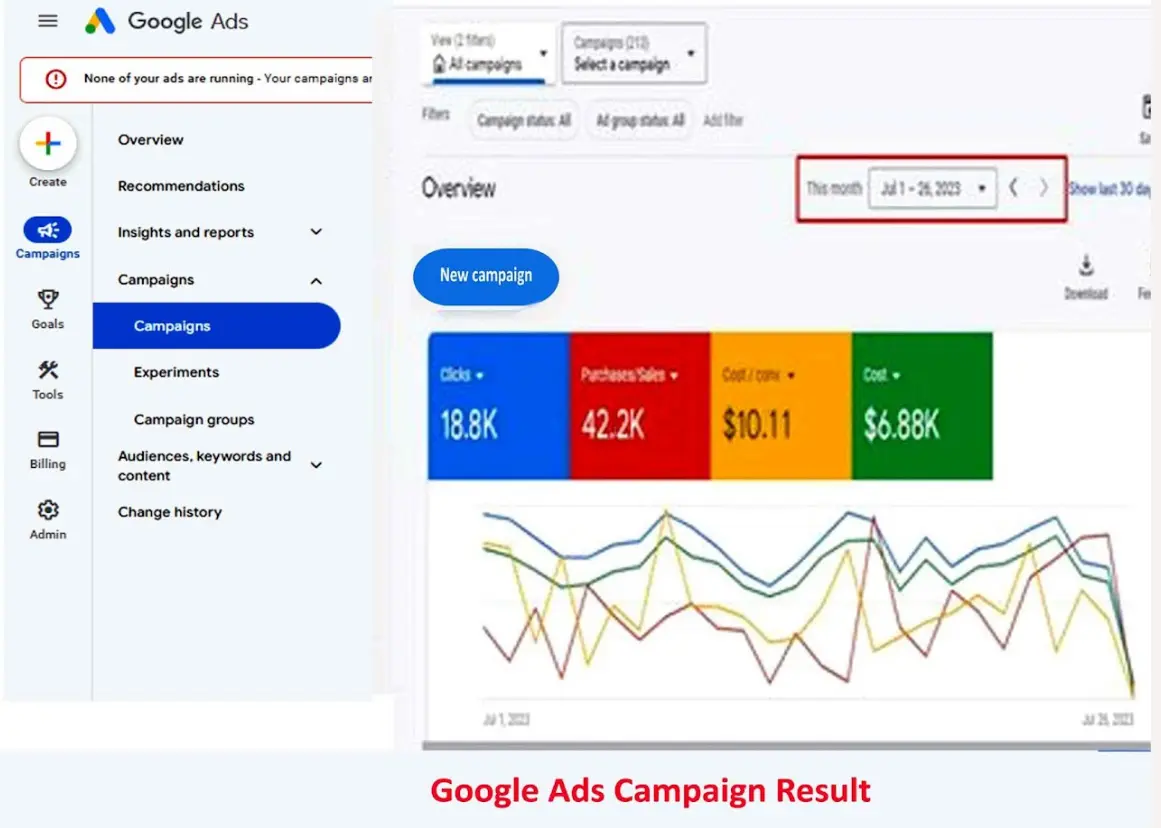
Task: Click the Create plus button
Action: pyautogui.click(x=47, y=144)
